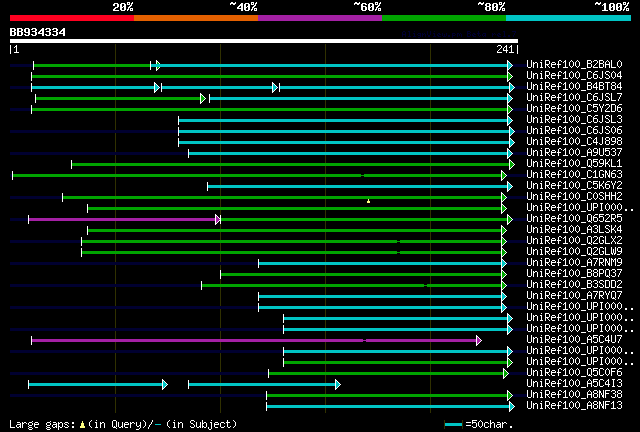This screenshot has height=432, width=640.
Task: Click the orange ~40% identity legend segment
Action: coord(196,18)
